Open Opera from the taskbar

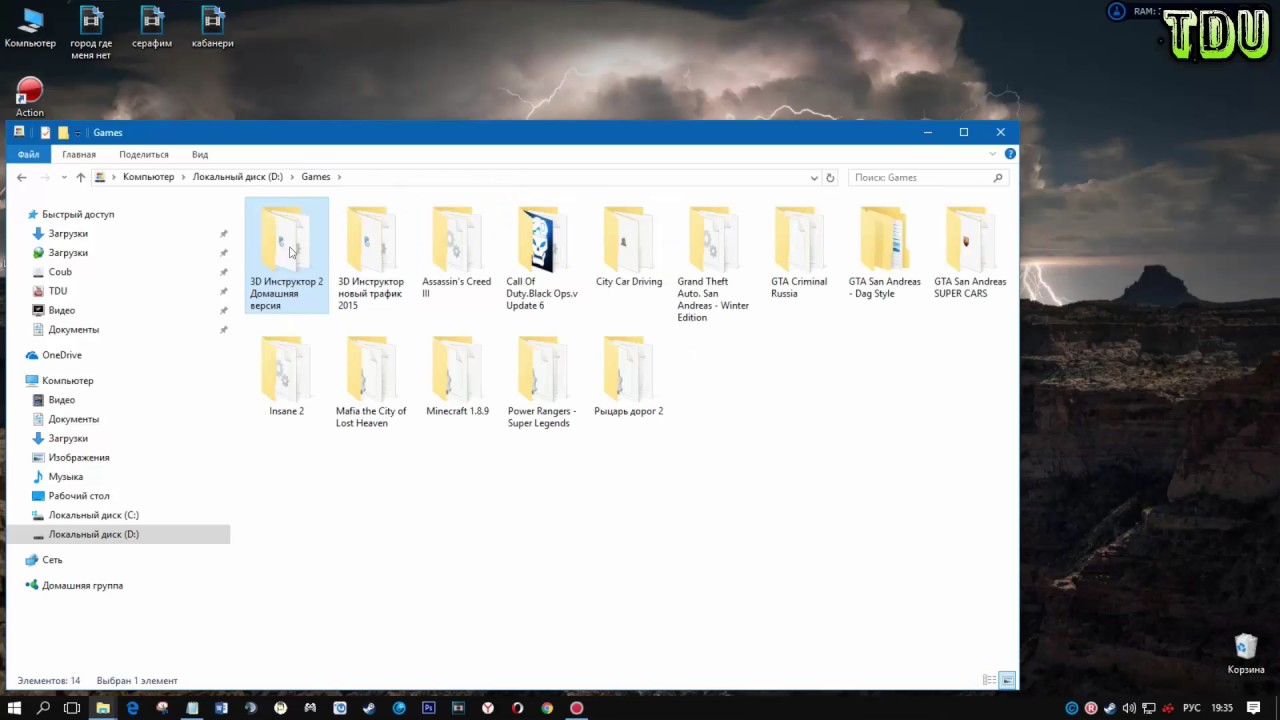(x=517, y=708)
